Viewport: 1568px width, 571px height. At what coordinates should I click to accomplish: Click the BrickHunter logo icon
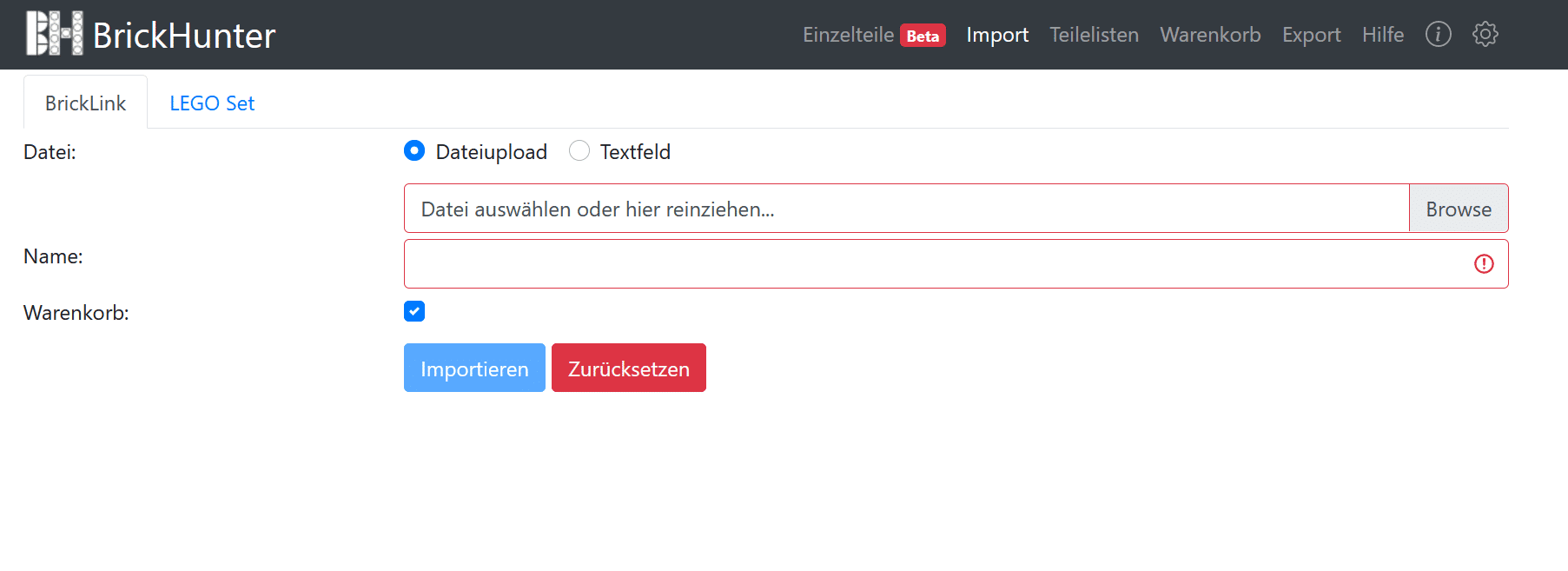(55, 34)
